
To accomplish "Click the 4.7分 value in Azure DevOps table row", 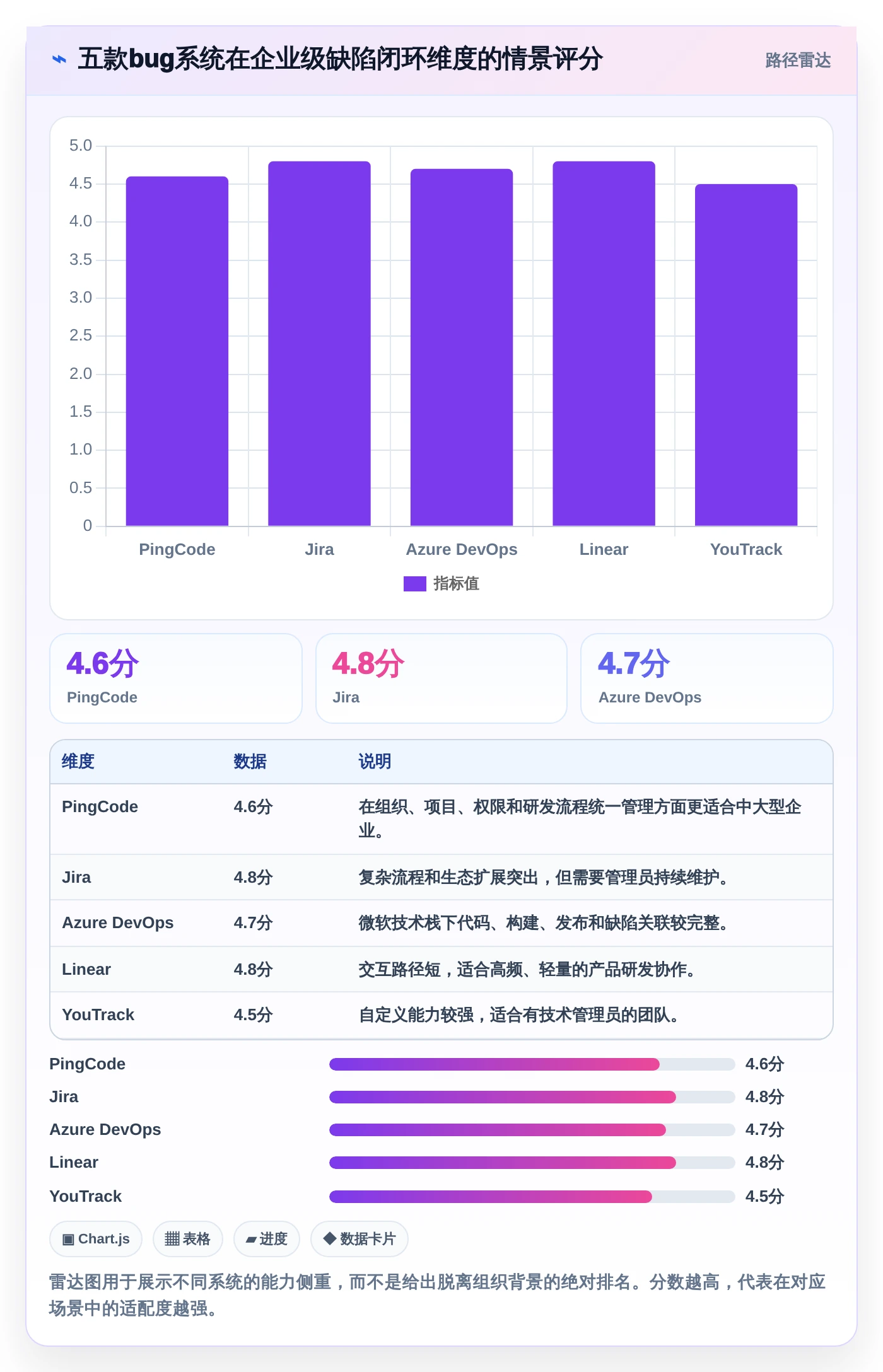I will 253,923.
